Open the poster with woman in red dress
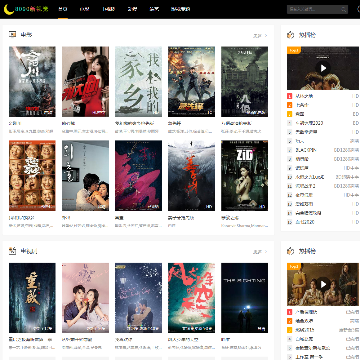This screenshot has height=360, width=360. [x=85, y=82]
